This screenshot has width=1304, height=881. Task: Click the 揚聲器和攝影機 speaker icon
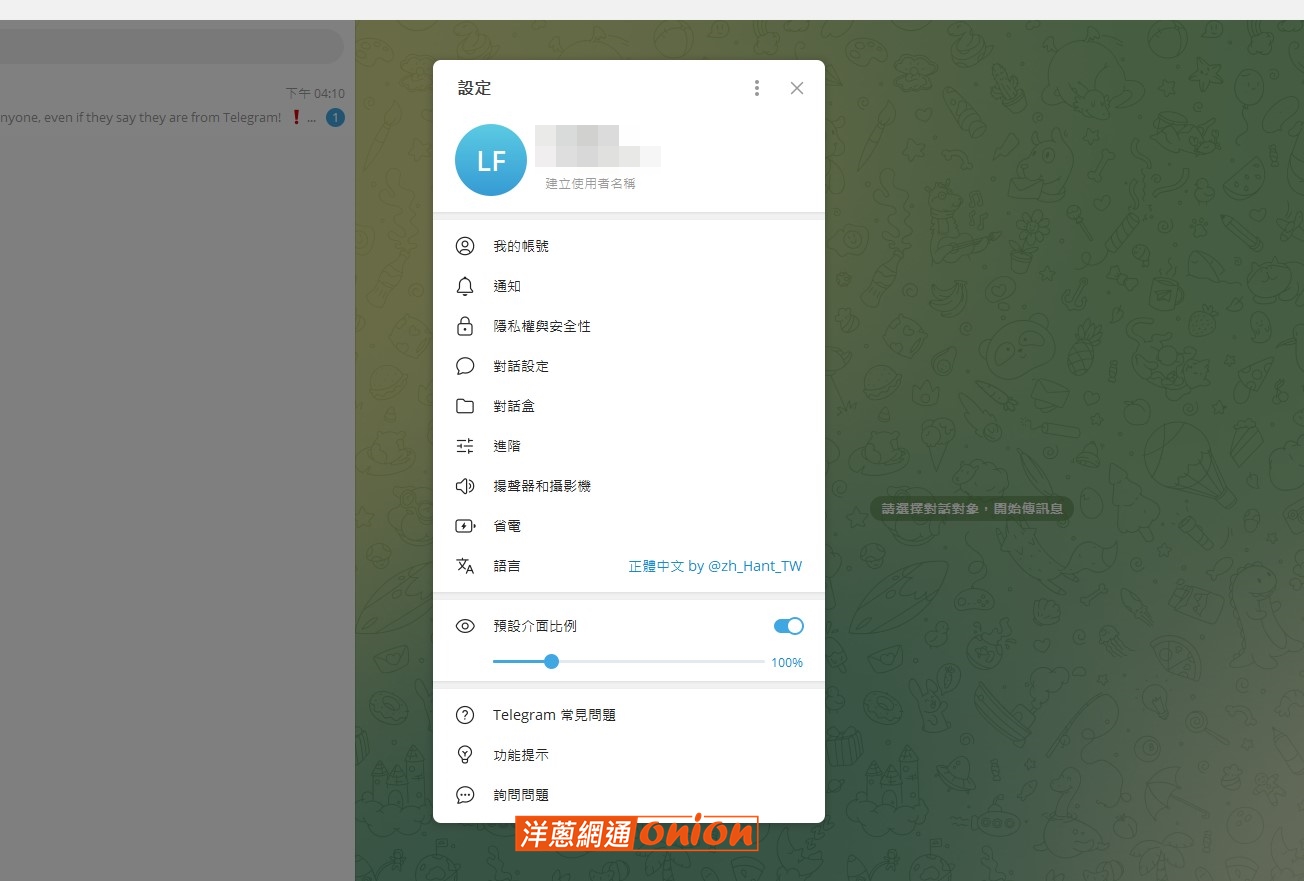465,486
